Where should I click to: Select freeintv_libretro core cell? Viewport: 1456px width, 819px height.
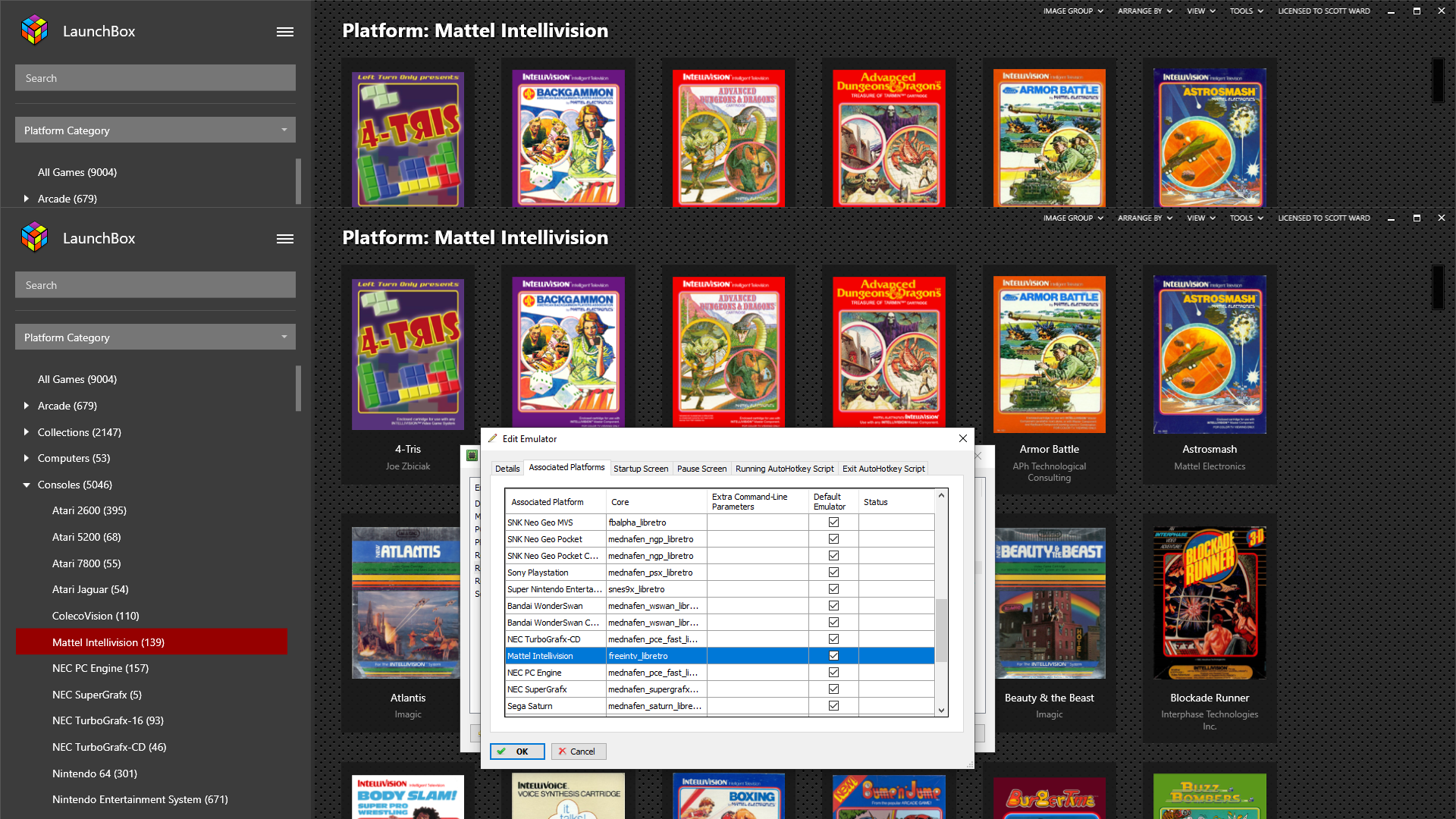[x=656, y=656]
